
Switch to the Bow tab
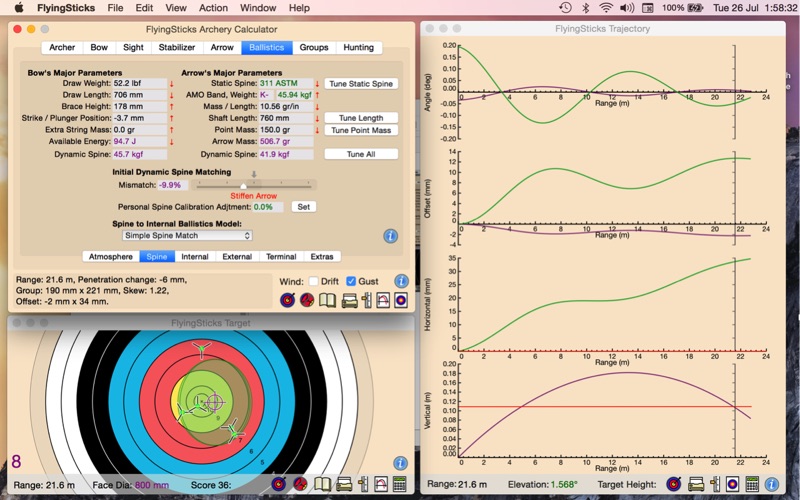tap(99, 47)
